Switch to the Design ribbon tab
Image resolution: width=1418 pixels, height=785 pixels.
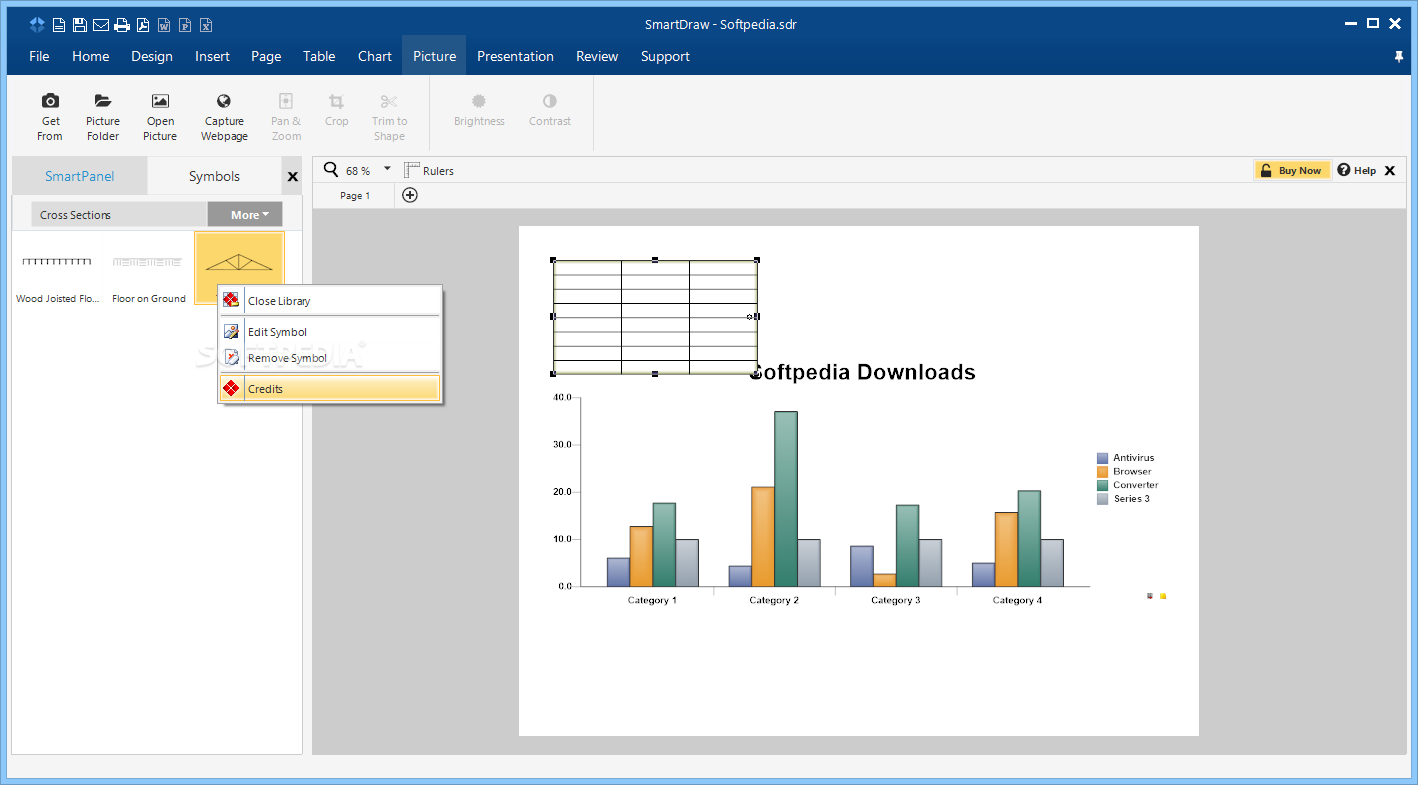(x=152, y=56)
